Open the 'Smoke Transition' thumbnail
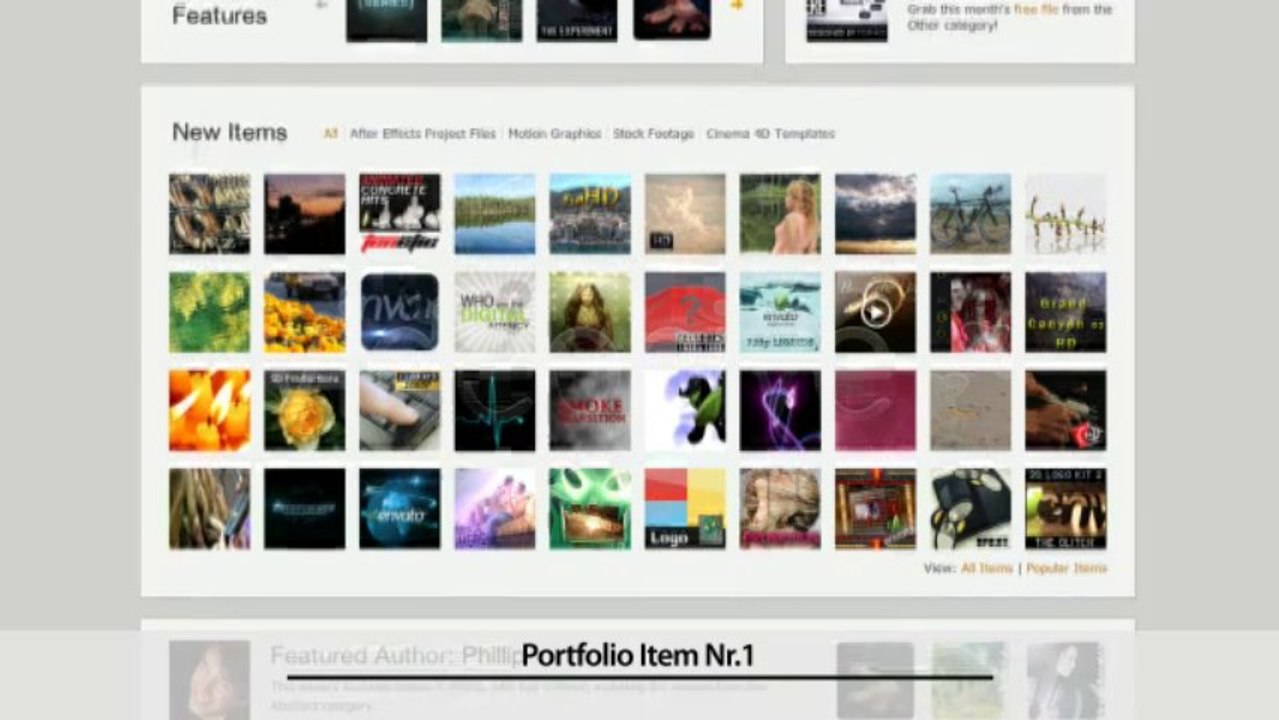This screenshot has height=720, width=1279. click(590, 410)
